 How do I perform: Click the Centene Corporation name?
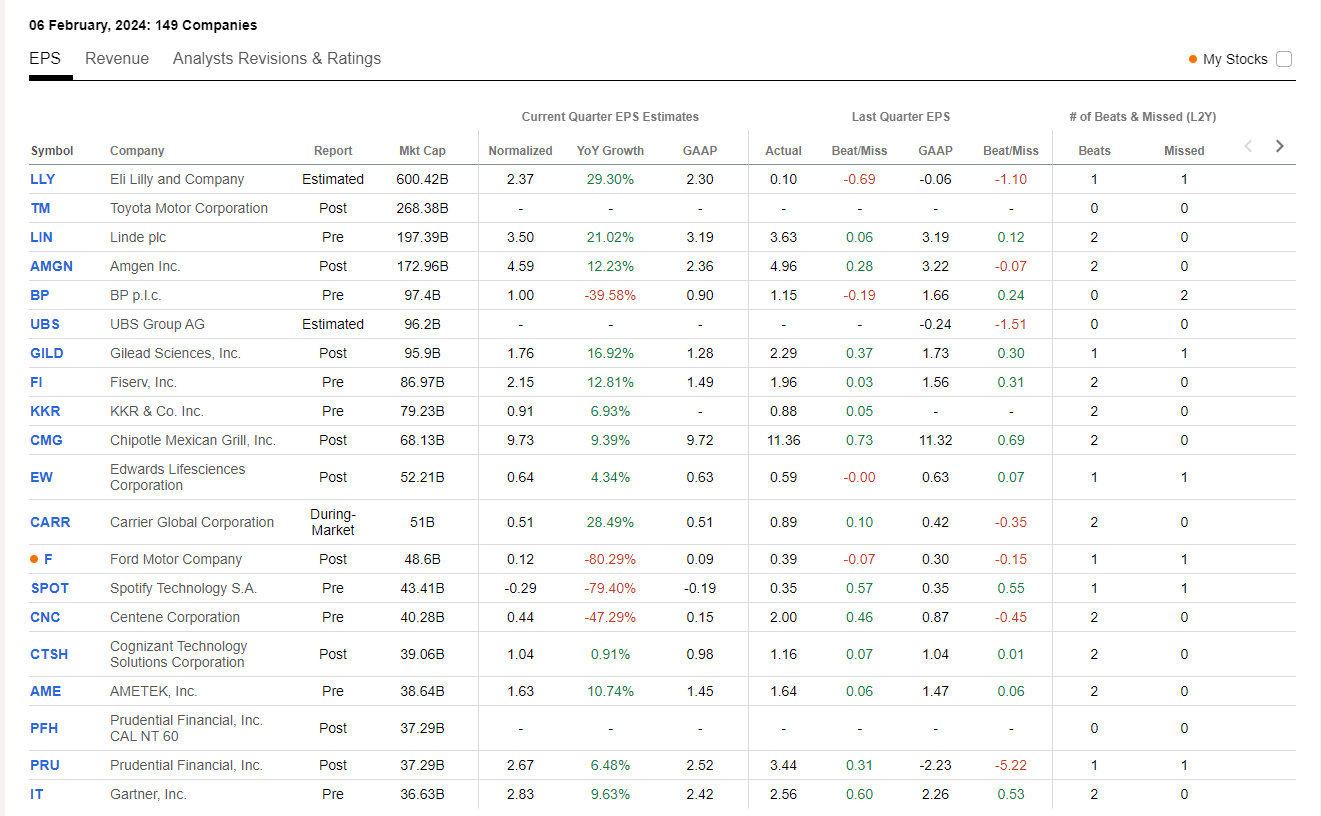[x=175, y=617]
